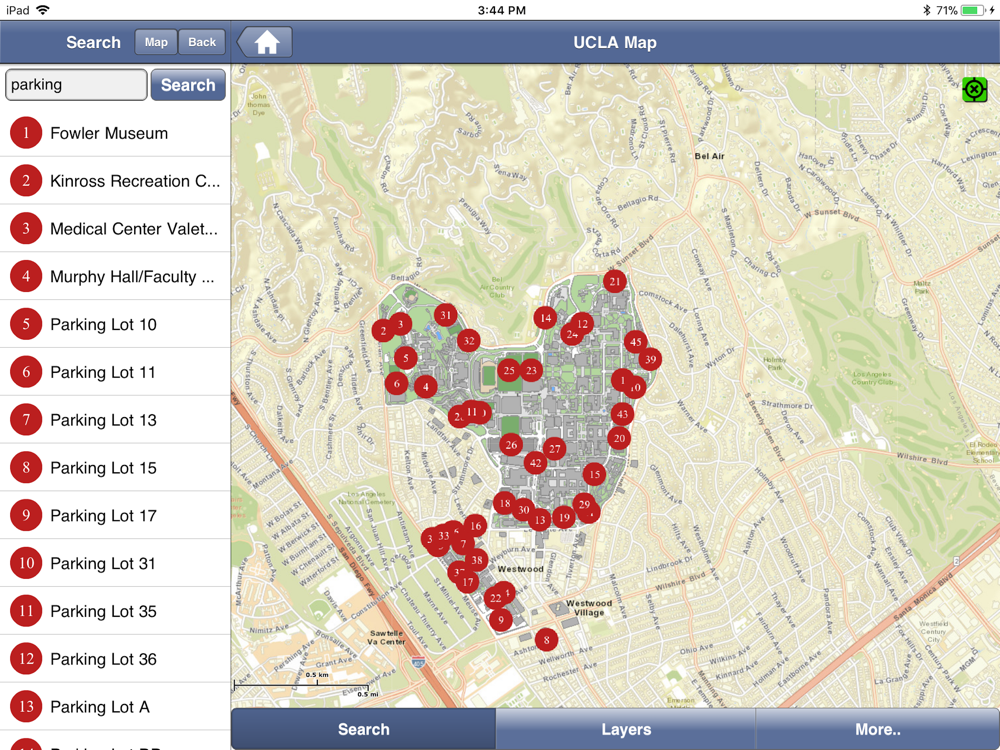Open the Fowler Museum result

115,133
